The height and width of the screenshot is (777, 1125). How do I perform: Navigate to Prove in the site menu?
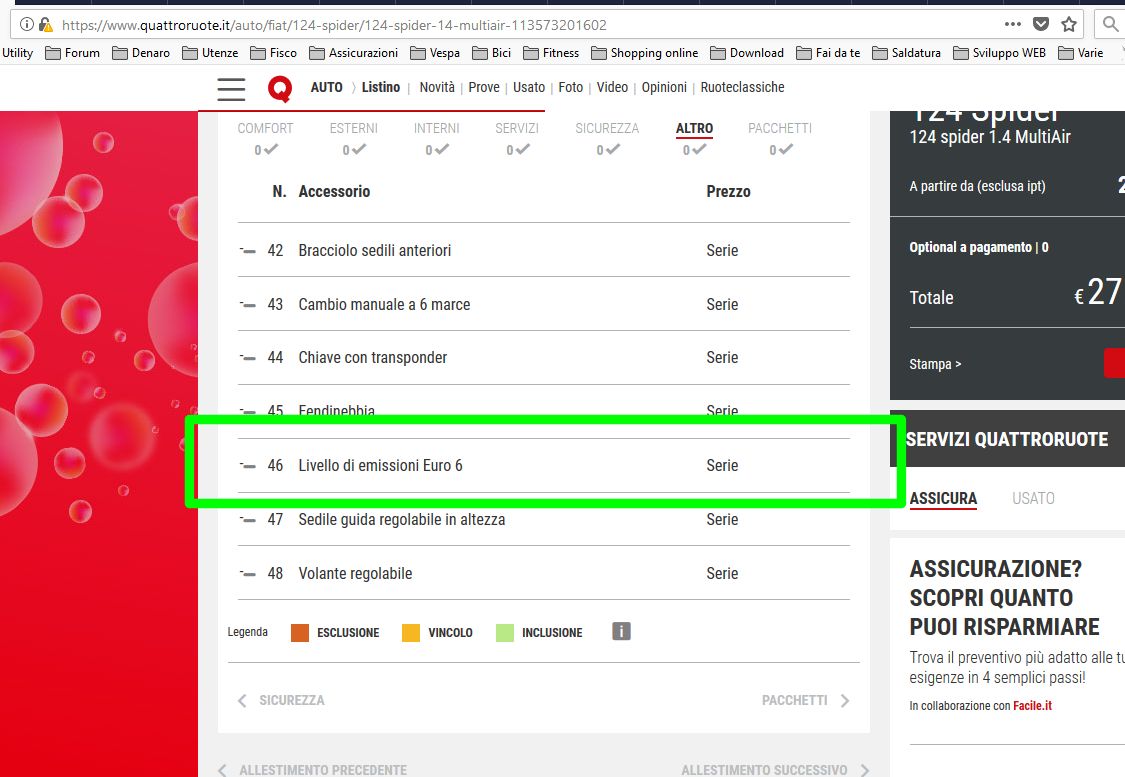484,88
